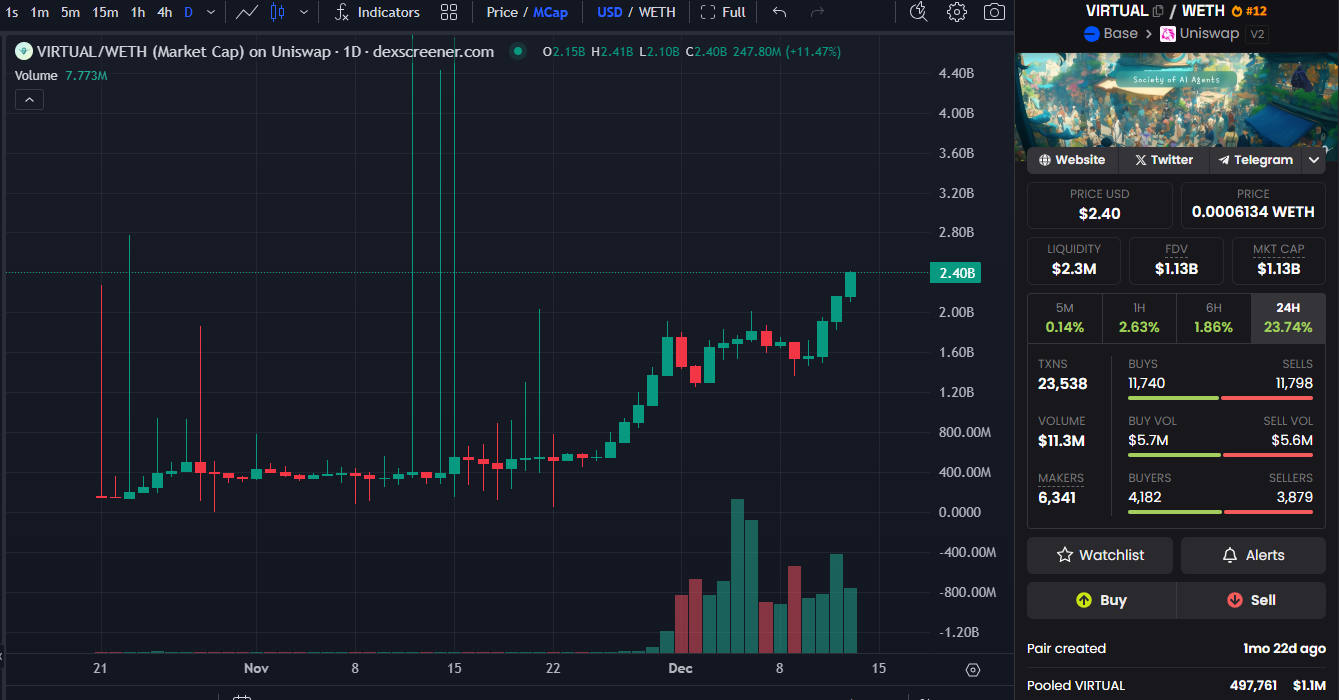Switch chart denomination to WETH
Viewport: 1339px width, 700px height.
pos(657,12)
